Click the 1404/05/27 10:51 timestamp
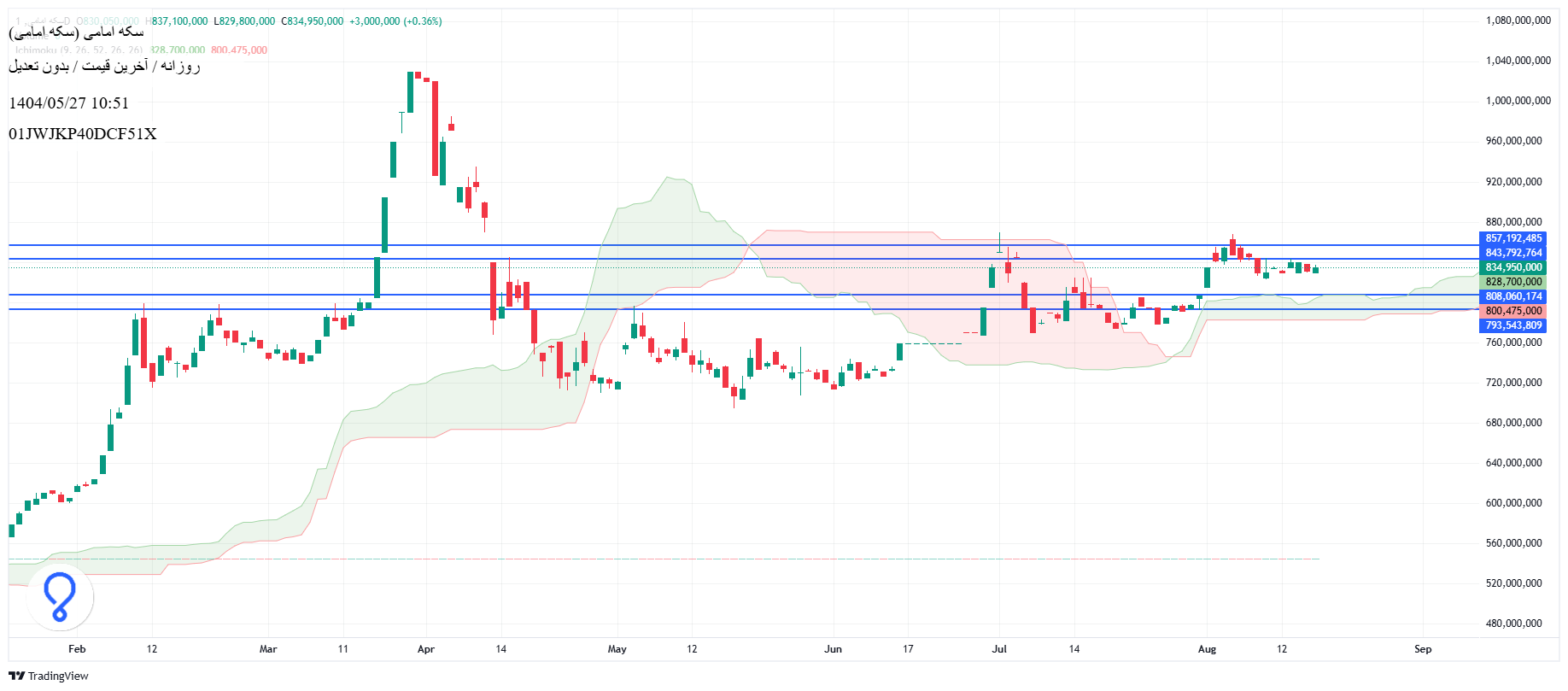The image size is (1568, 691). pos(69,103)
